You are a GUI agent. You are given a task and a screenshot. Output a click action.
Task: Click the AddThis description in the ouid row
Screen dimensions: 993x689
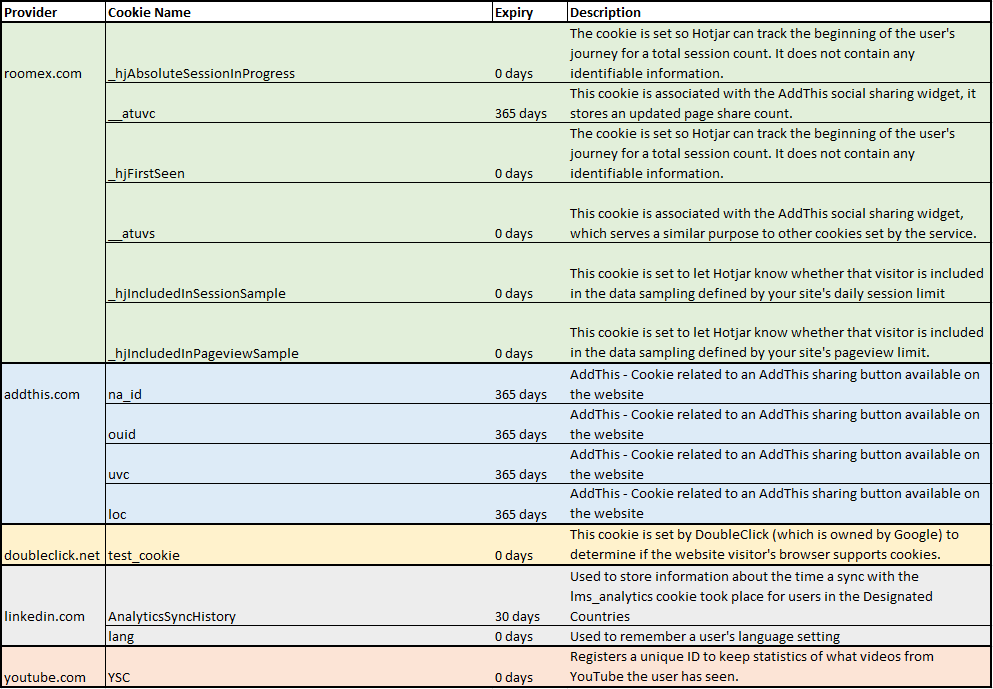[x=780, y=424]
